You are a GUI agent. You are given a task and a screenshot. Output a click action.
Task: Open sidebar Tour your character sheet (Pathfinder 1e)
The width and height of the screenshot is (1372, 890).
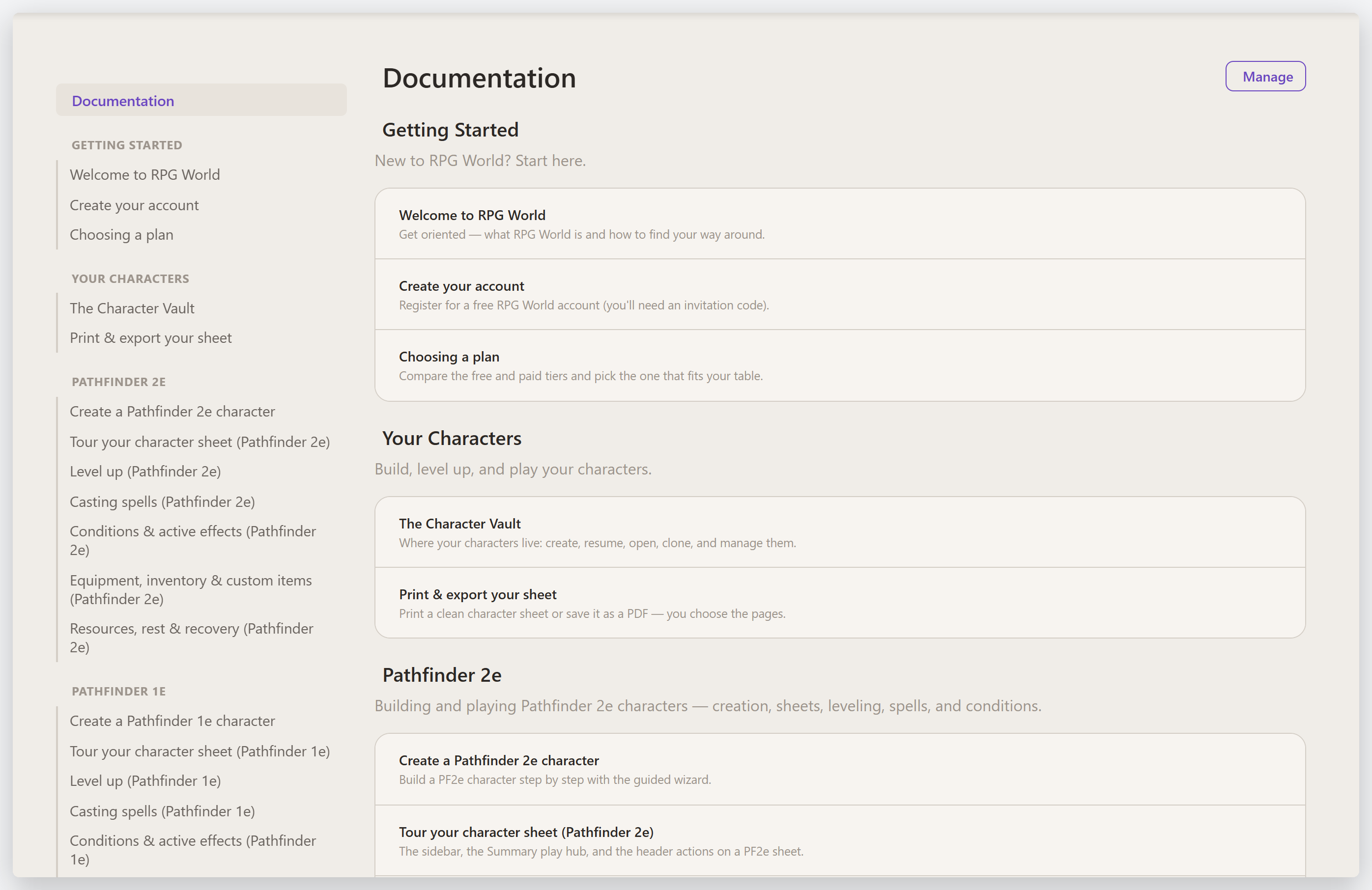(x=200, y=751)
